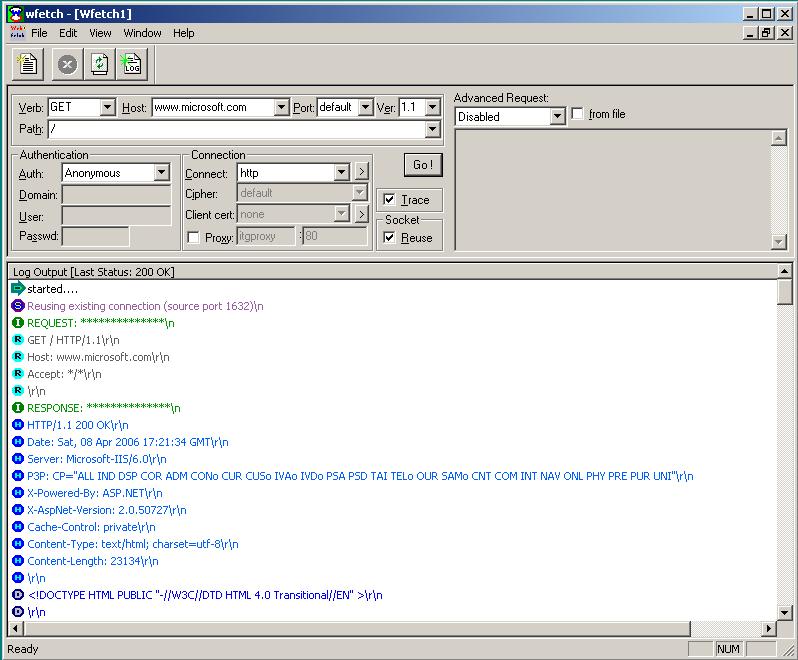Click the R icon beside Accept: */*

(18, 374)
